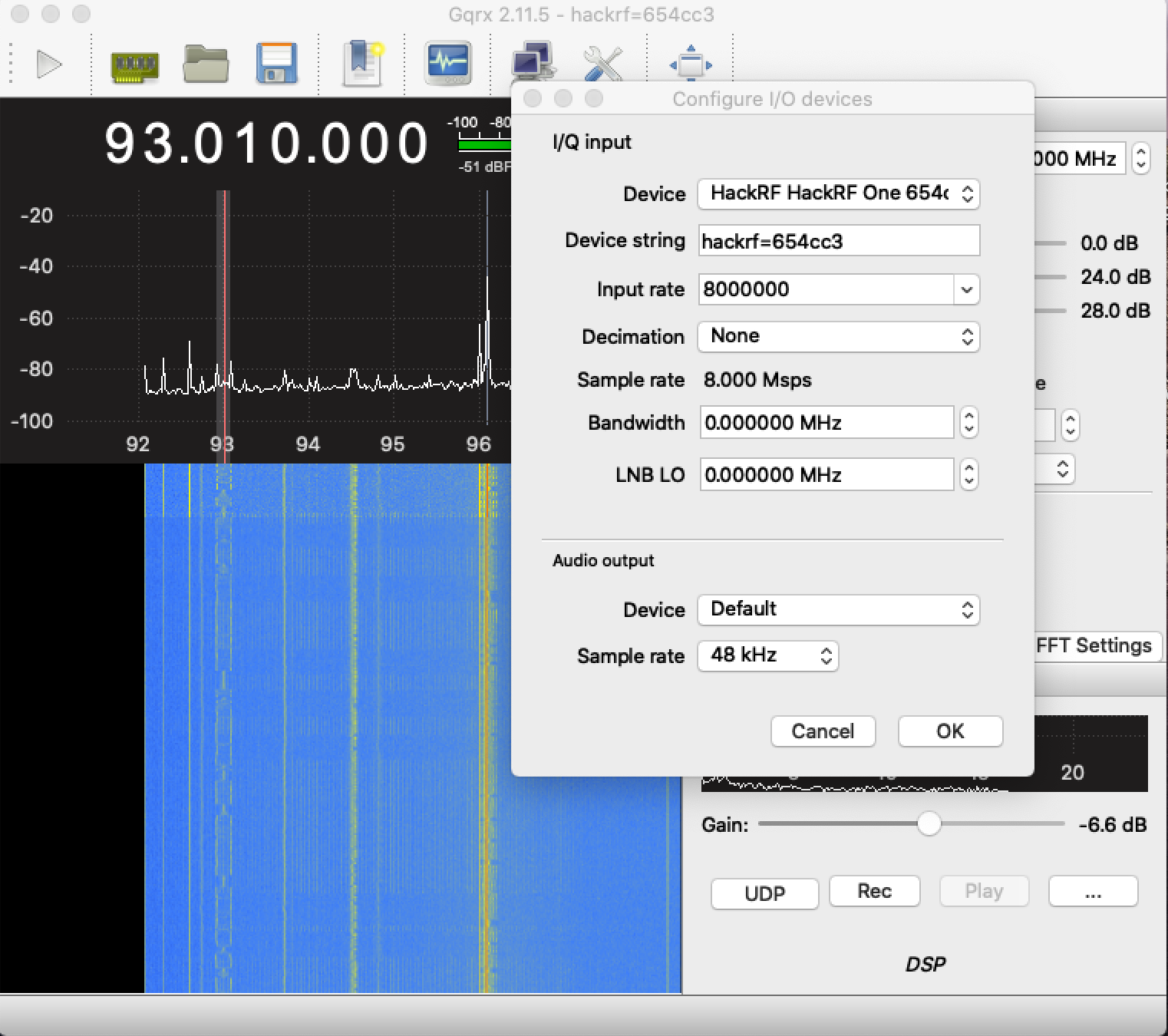Open the I/Q input Device dropdown
Image resolution: width=1168 pixels, height=1036 pixels.
point(839,193)
